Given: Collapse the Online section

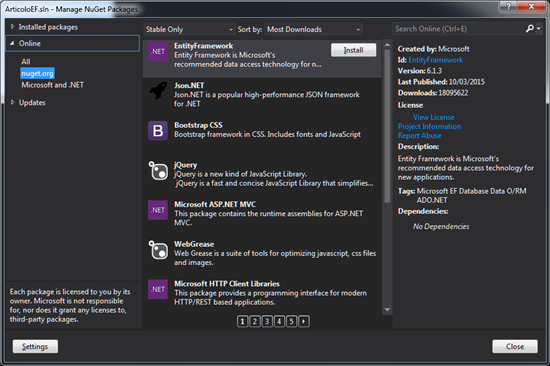Looking at the screenshot, I should 12,43.
